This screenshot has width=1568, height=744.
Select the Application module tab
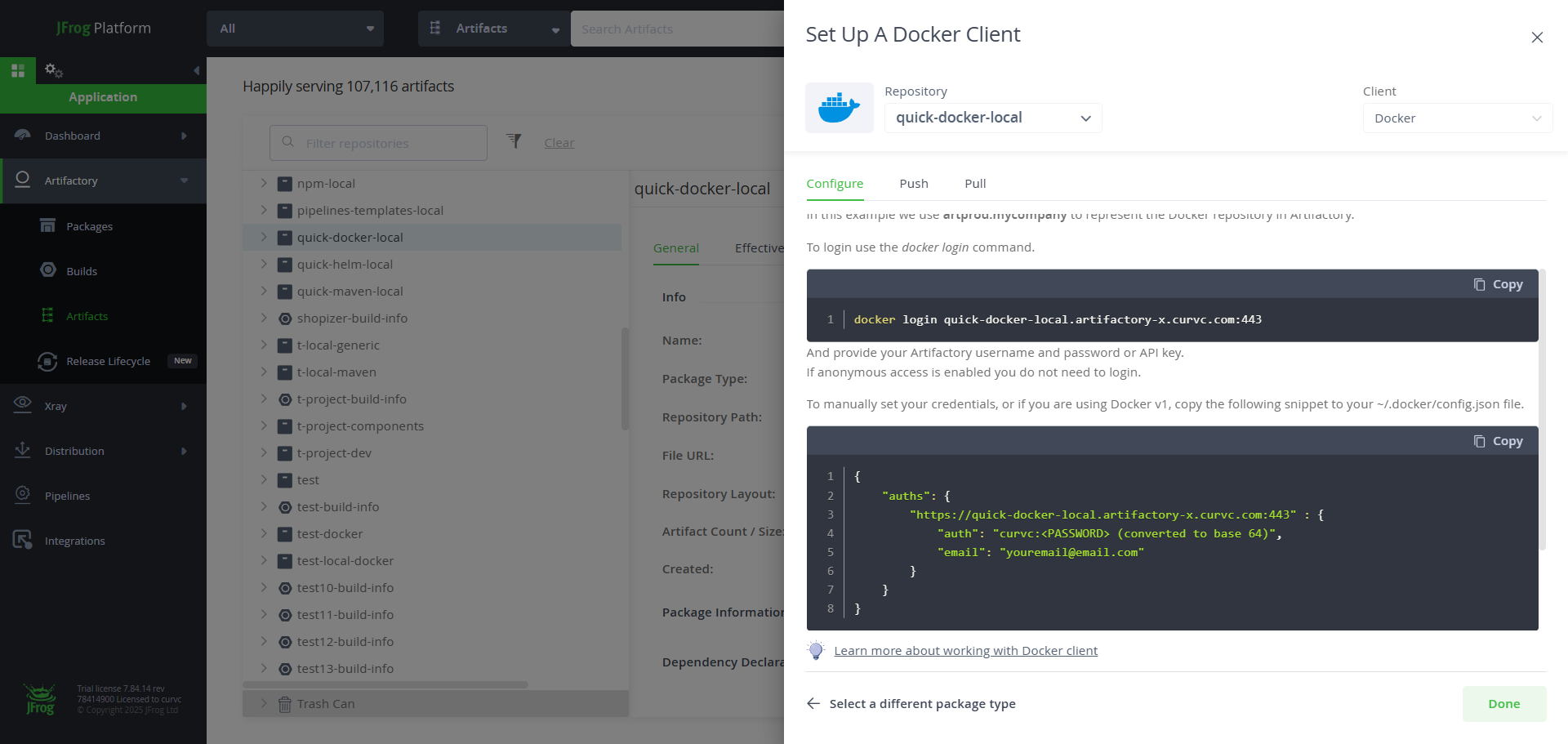point(103,97)
